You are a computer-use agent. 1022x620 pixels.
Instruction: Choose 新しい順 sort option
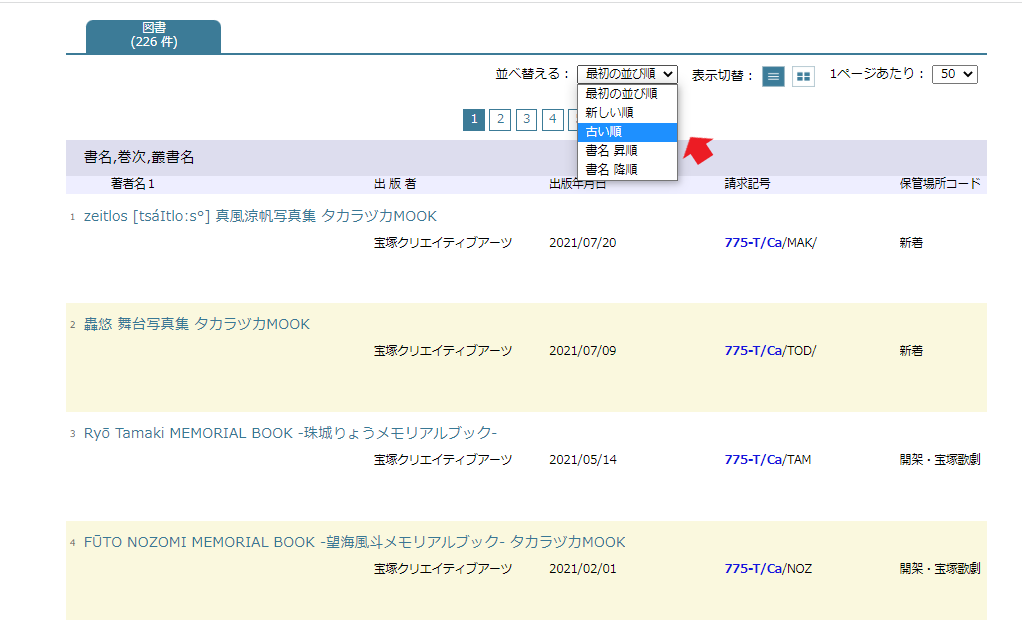(x=627, y=113)
